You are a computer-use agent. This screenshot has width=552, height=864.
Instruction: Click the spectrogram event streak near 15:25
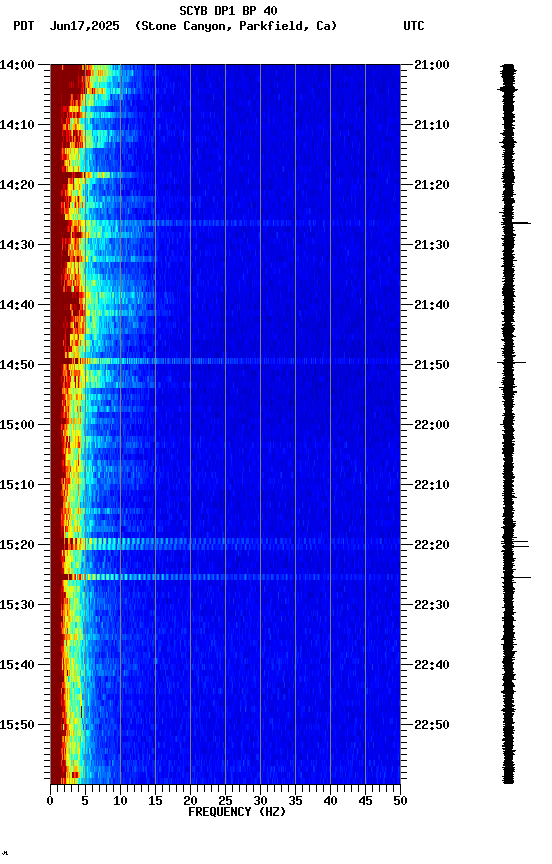225,577
